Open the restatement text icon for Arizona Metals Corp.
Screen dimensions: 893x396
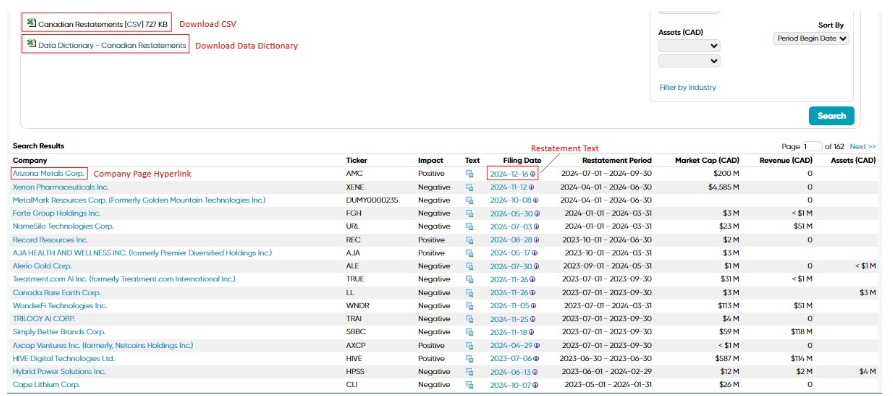pos(469,174)
